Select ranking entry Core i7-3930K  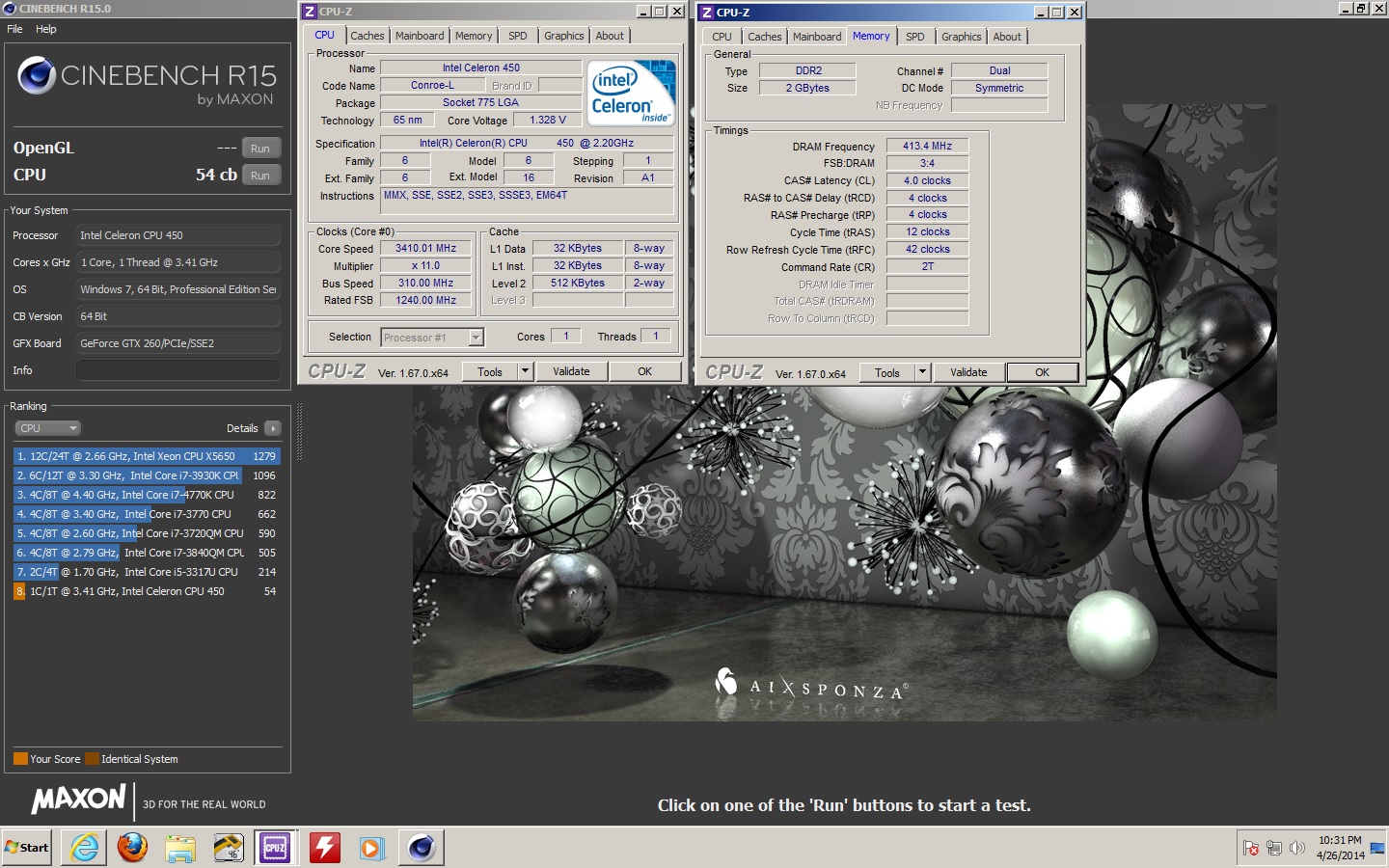click(x=147, y=475)
